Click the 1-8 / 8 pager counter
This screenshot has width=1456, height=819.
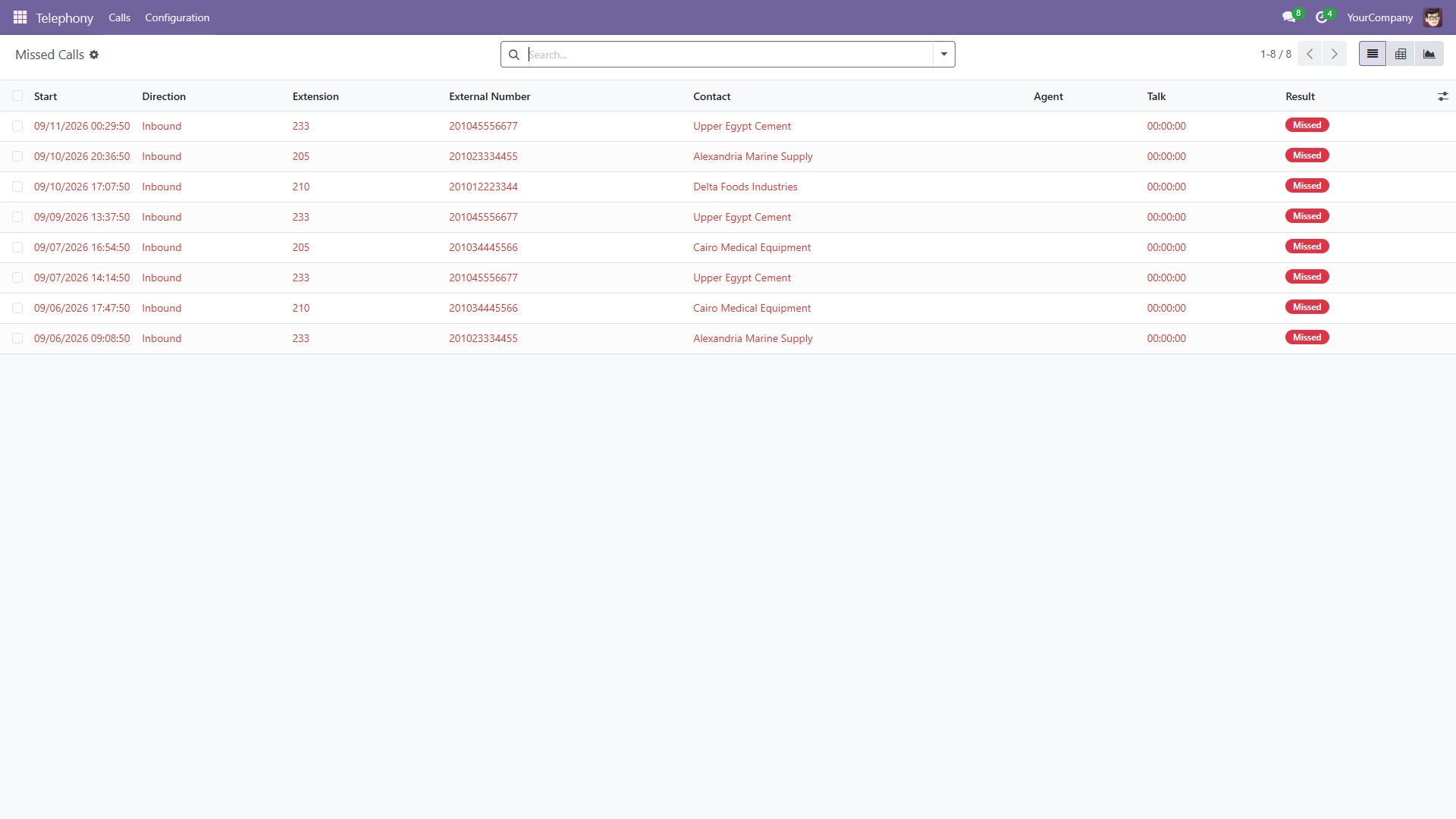click(1276, 54)
